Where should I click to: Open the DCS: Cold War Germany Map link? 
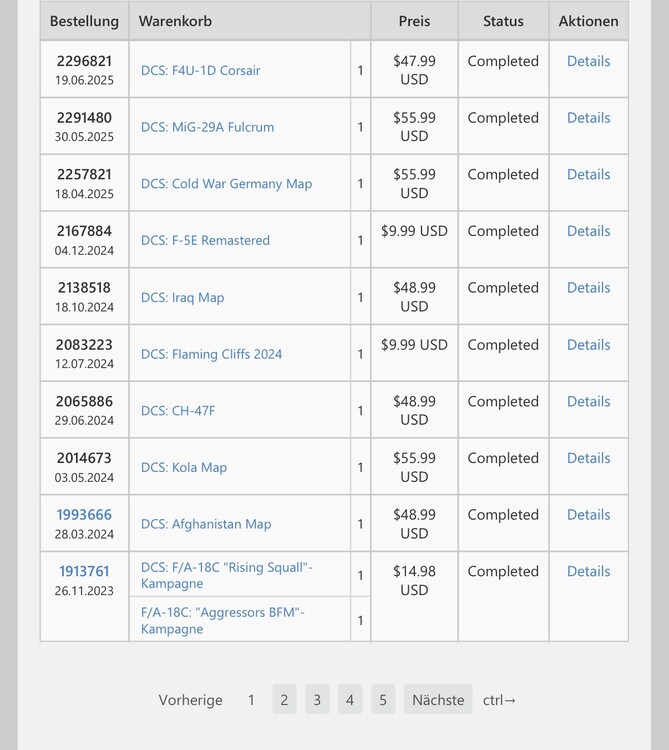(x=226, y=184)
